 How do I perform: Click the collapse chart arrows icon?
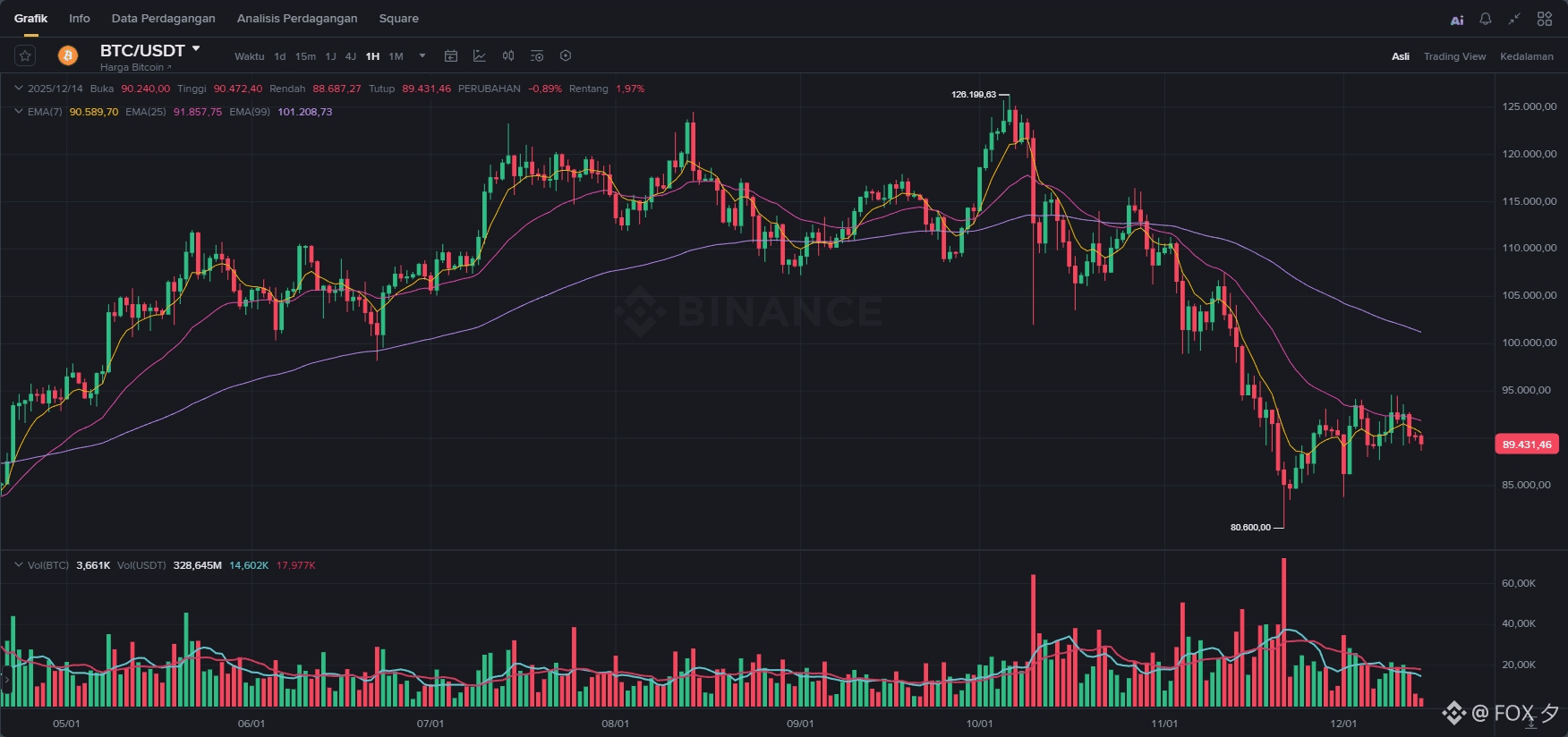(x=1514, y=19)
